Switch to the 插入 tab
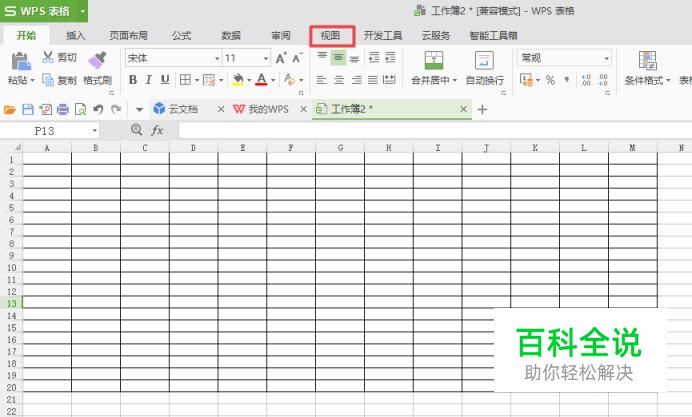The height and width of the screenshot is (417, 692). click(75, 36)
